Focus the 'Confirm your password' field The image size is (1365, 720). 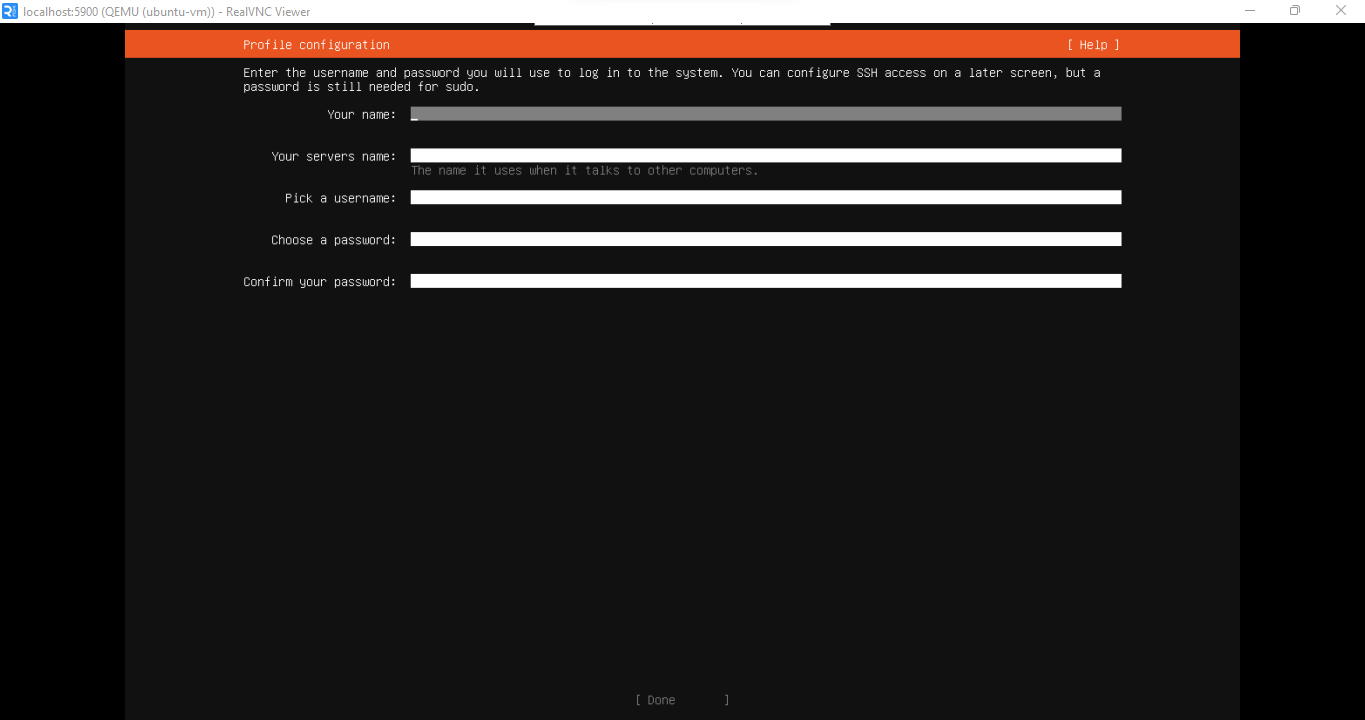[x=766, y=282]
